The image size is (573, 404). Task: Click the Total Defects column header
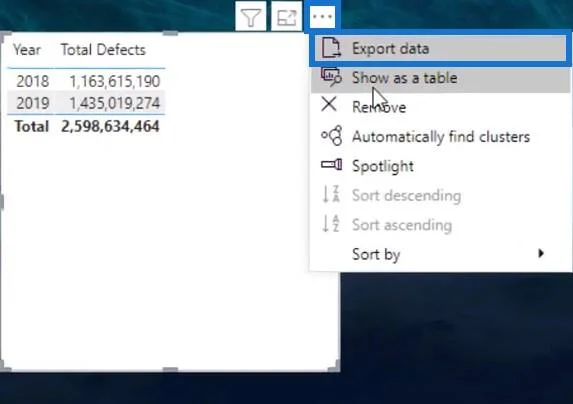tap(103, 50)
